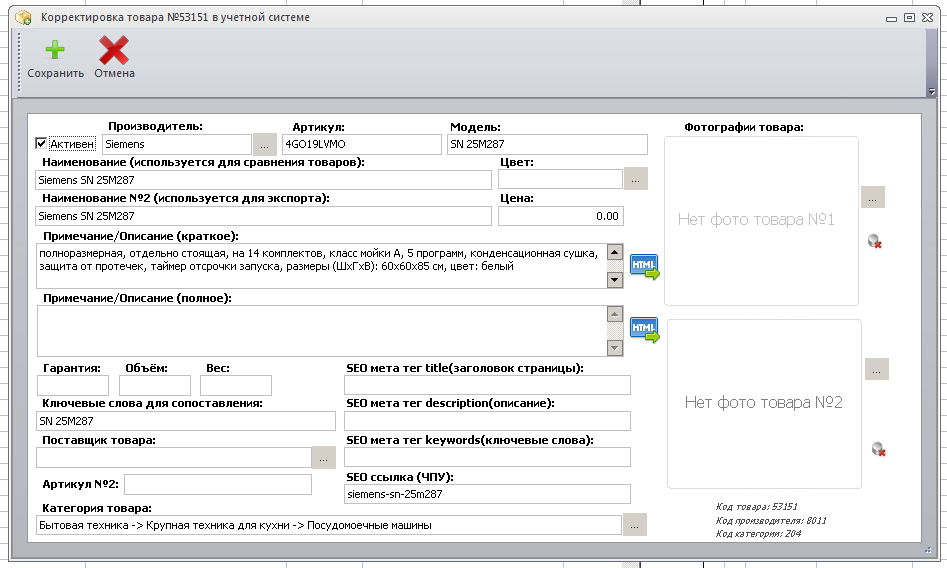Click the SEO ссылка (ЧПУ) field
Image resolution: width=947 pixels, height=568 pixels.
tap(487, 494)
